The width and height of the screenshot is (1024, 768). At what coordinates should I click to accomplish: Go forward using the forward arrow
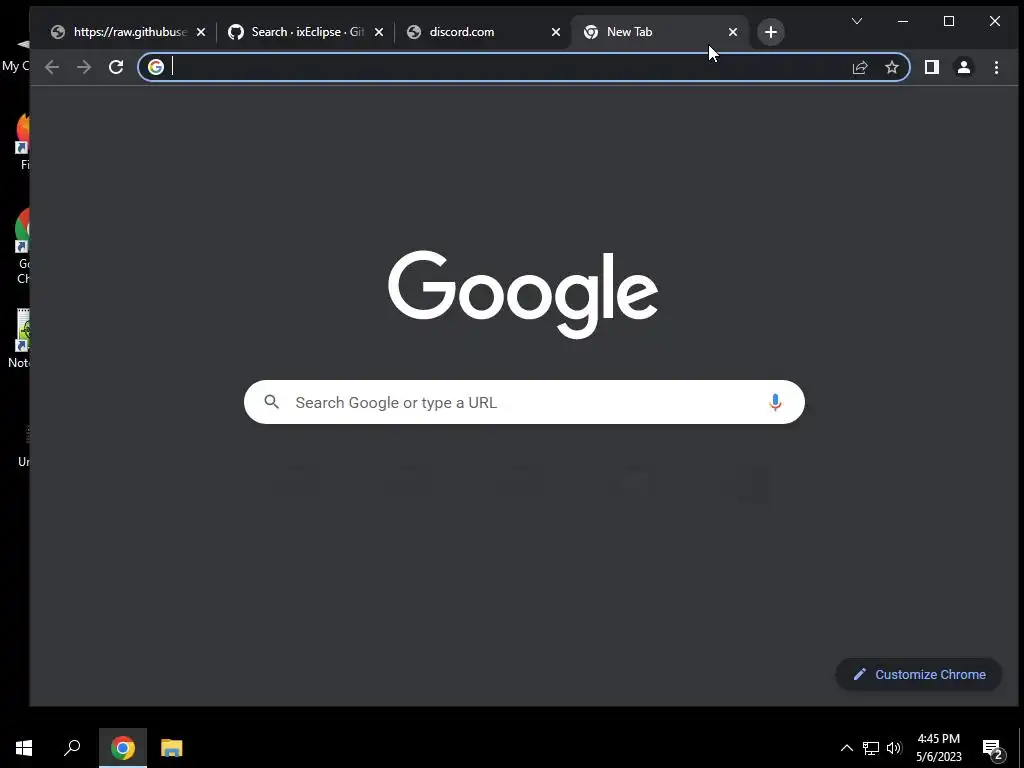tap(84, 67)
